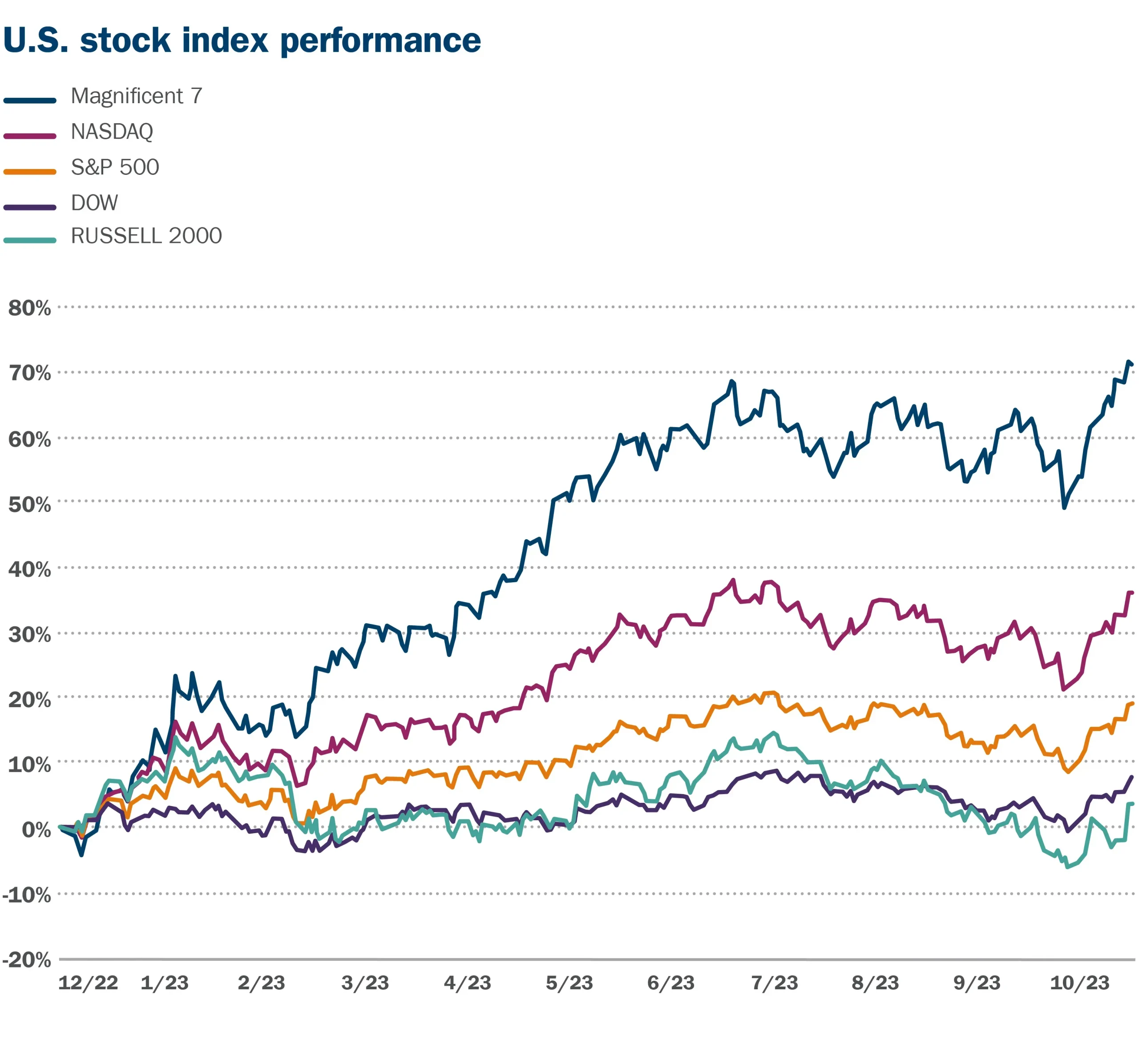
Task: Click the -20% y-axis label
Action: 26,960
